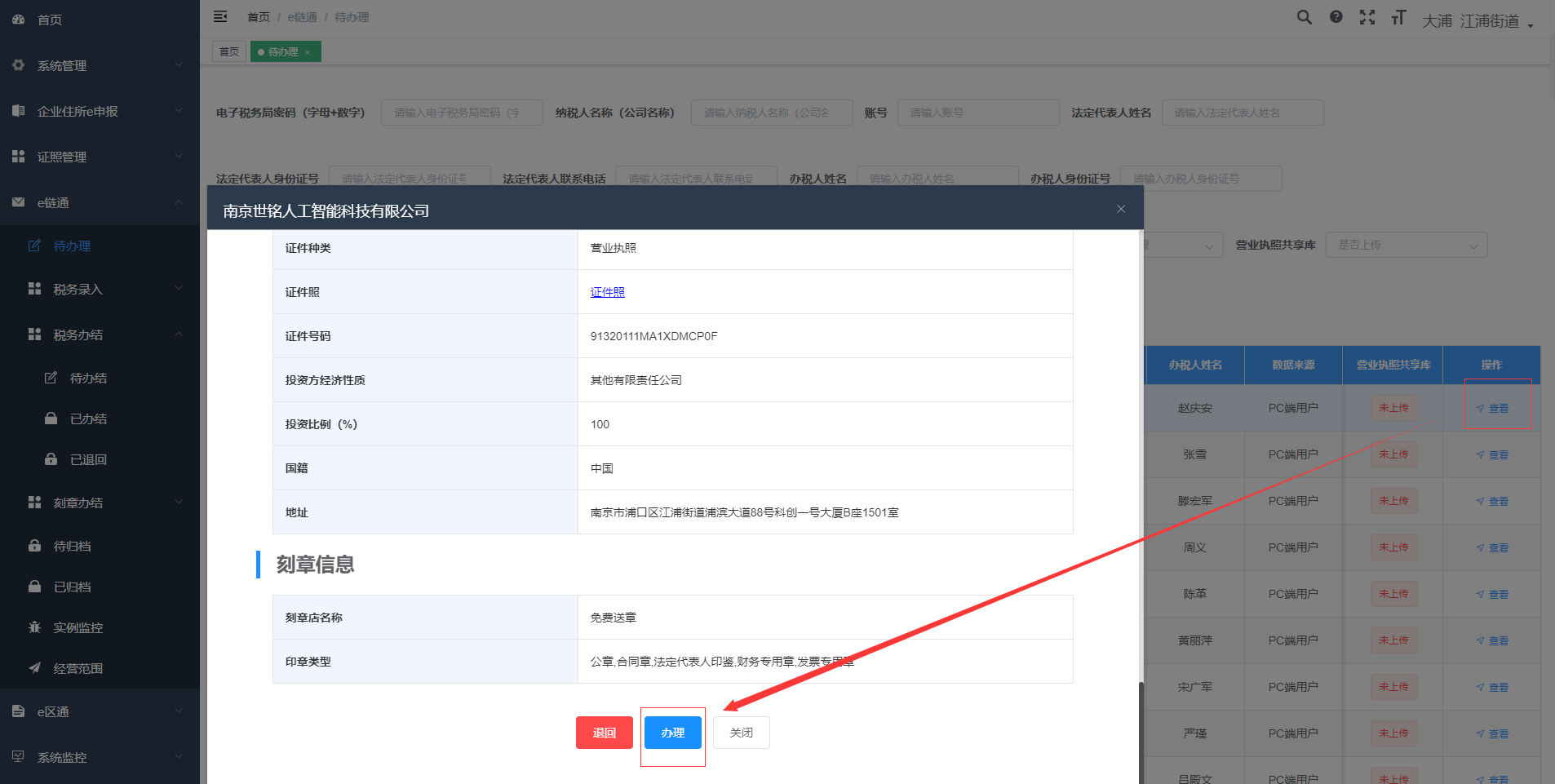The height and width of the screenshot is (784, 1555).
Task: Collapse the e链通 menu chevron
Action: [179, 202]
